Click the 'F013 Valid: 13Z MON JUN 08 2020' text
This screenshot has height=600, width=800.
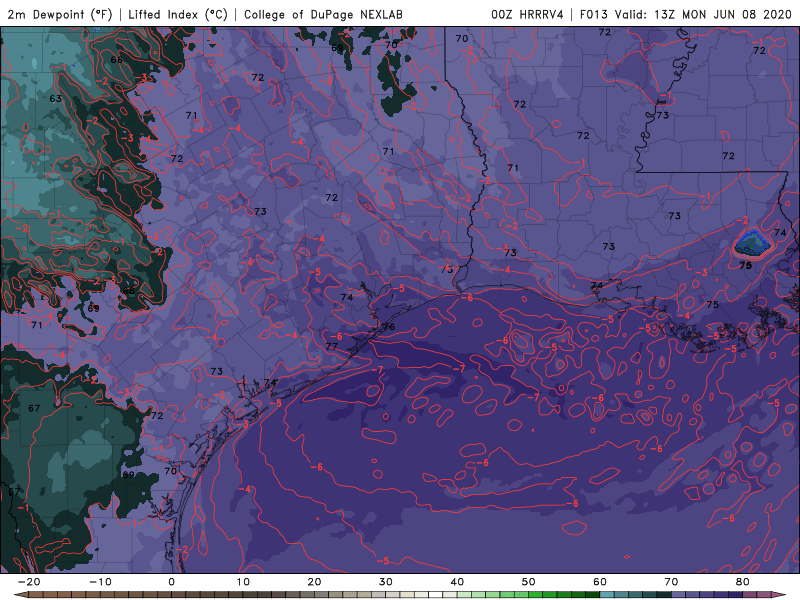tap(685, 14)
